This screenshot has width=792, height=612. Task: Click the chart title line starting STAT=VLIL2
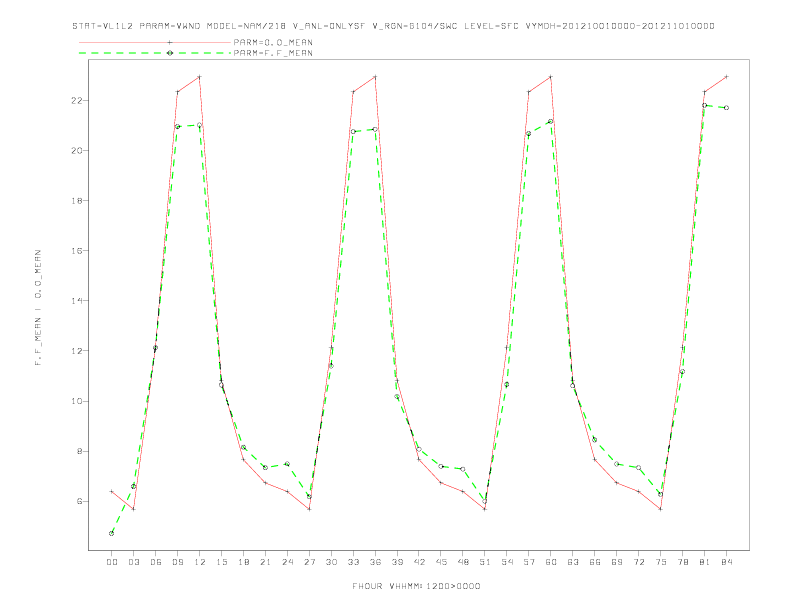click(x=393, y=26)
